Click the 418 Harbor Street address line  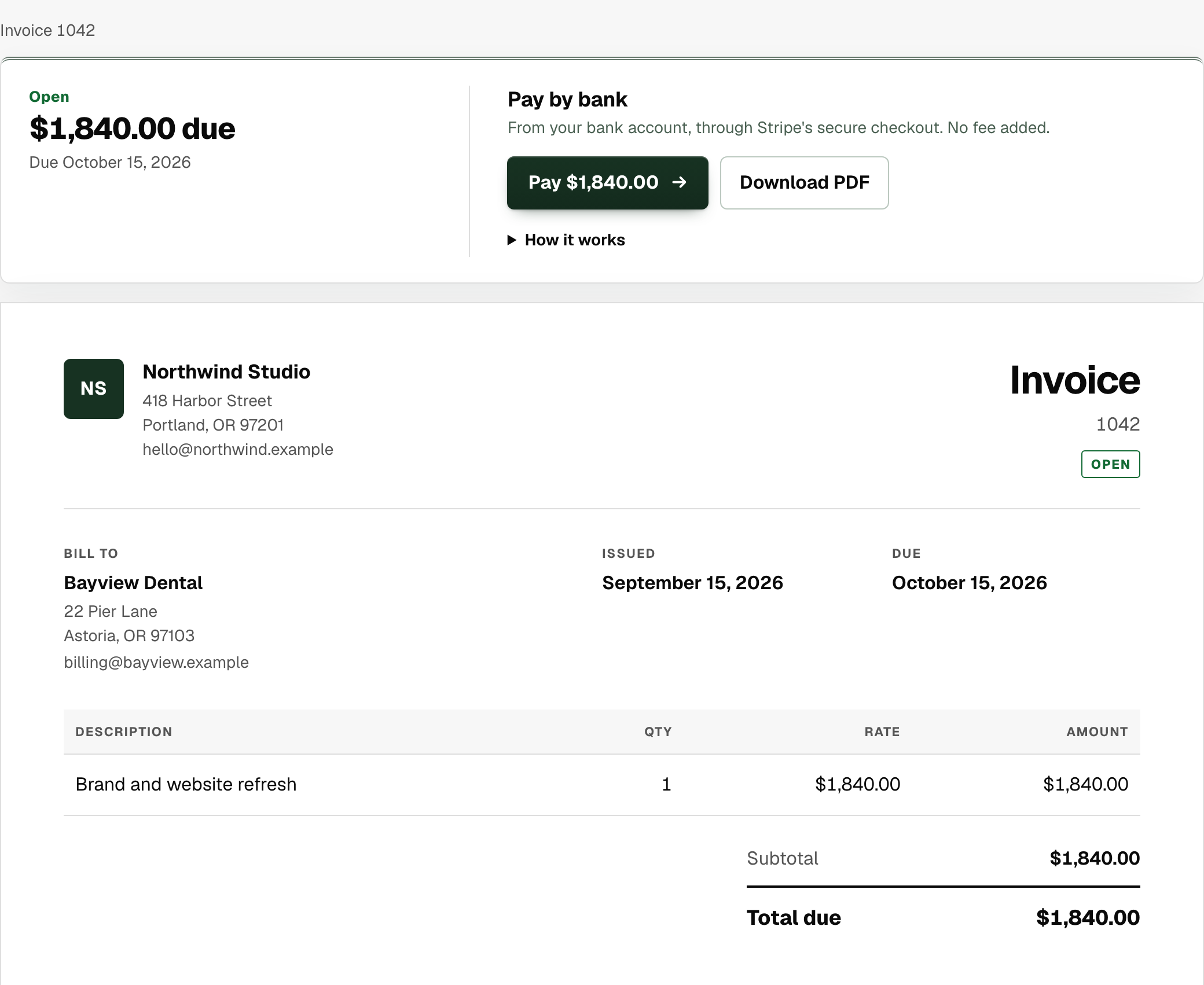(207, 401)
